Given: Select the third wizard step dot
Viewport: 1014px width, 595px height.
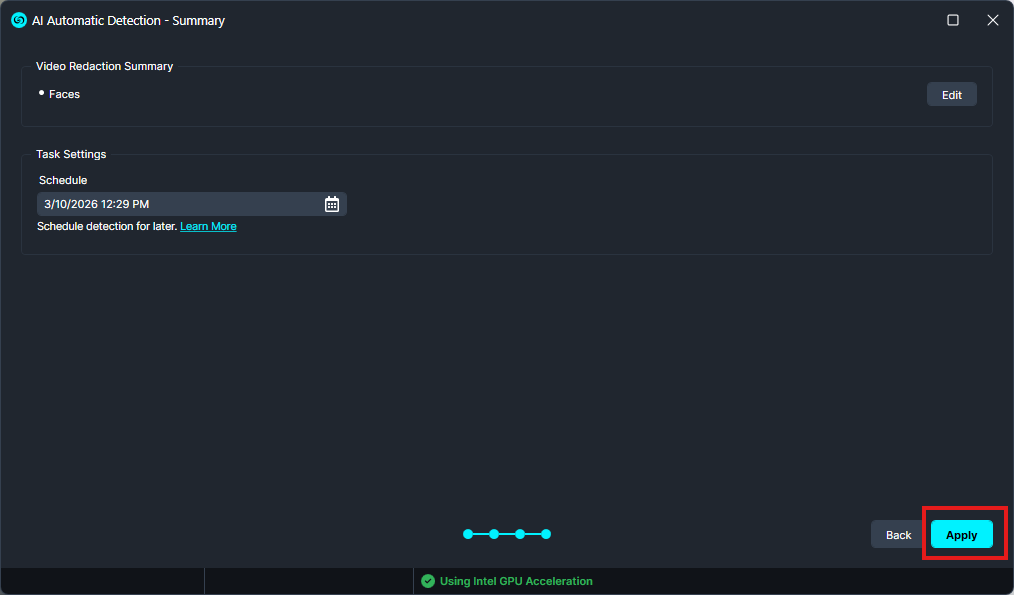Looking at the screenshot, I should (x=520, y=534).
